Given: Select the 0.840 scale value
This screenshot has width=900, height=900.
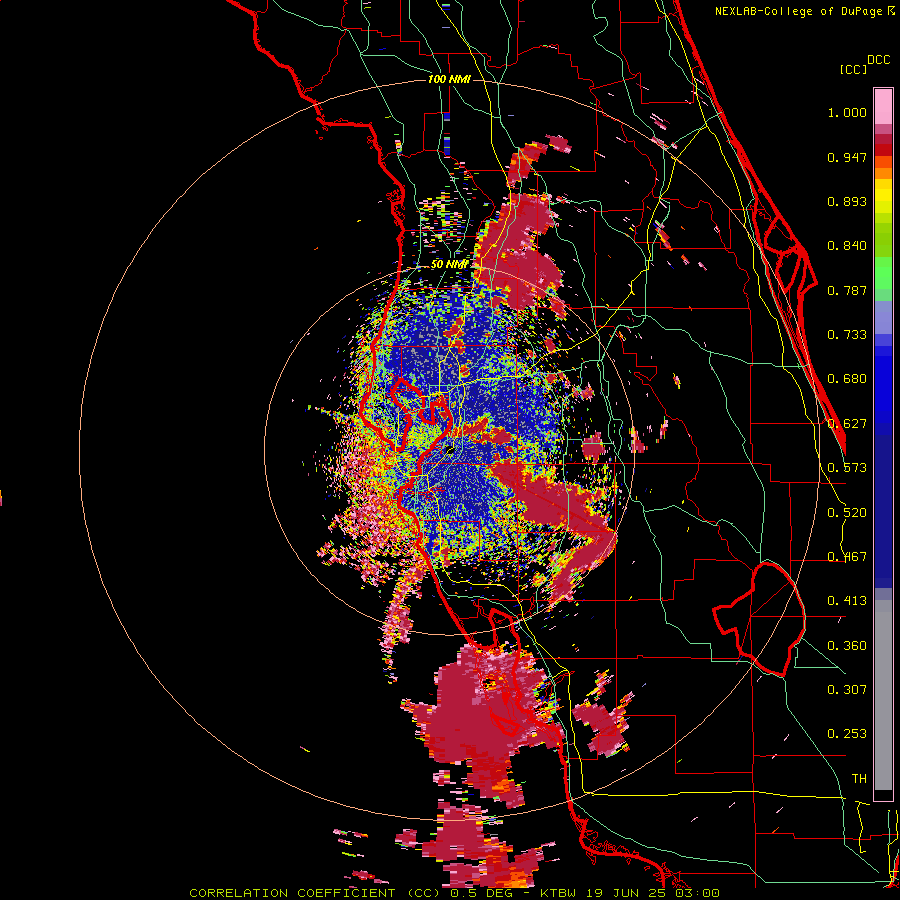Looking at the screenshot, I should pyautogui.click(x=847, y=246).
